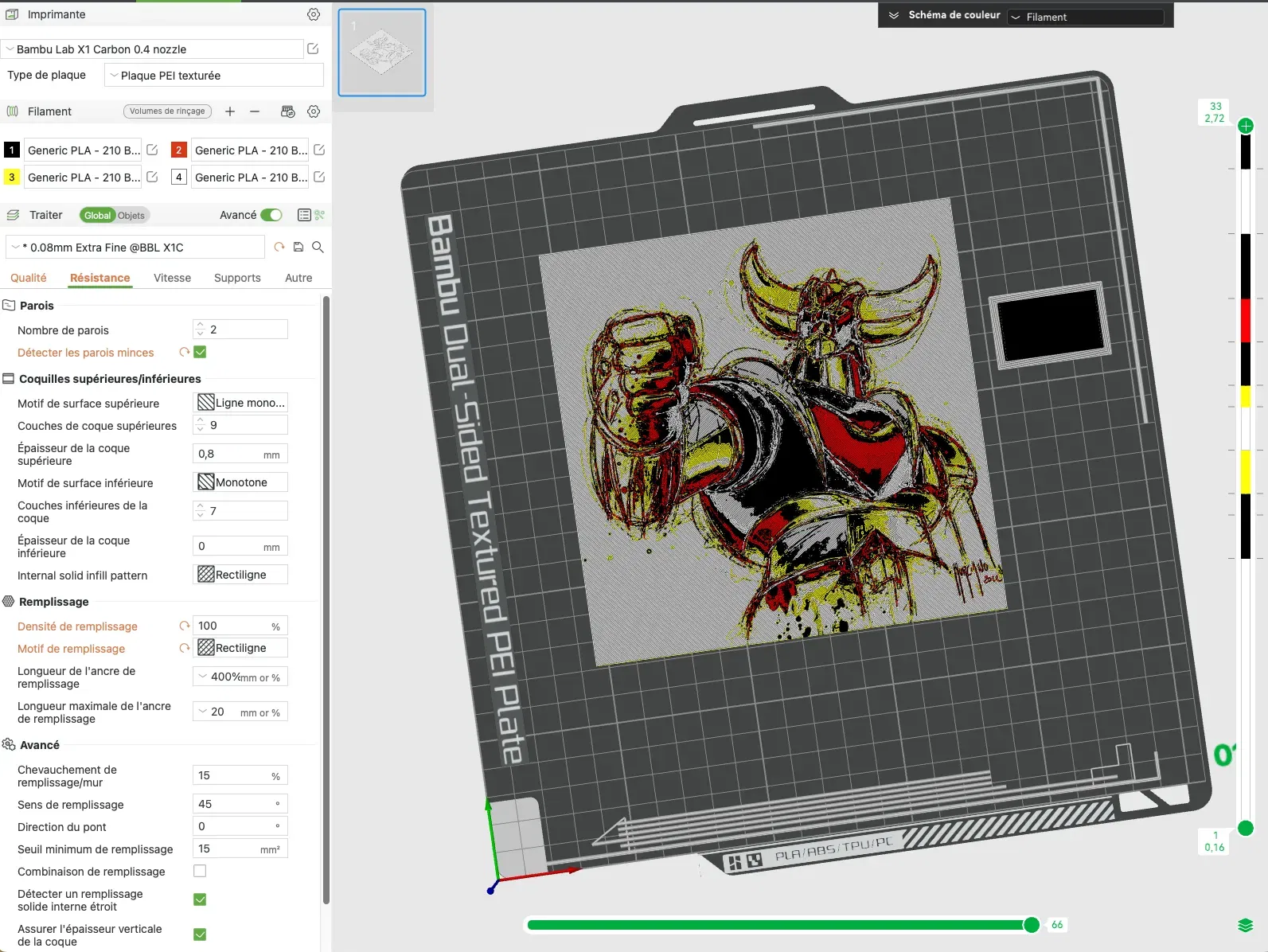Switch to the Vitesse tab
1268x952 pixels.
(x=172, y=278)
